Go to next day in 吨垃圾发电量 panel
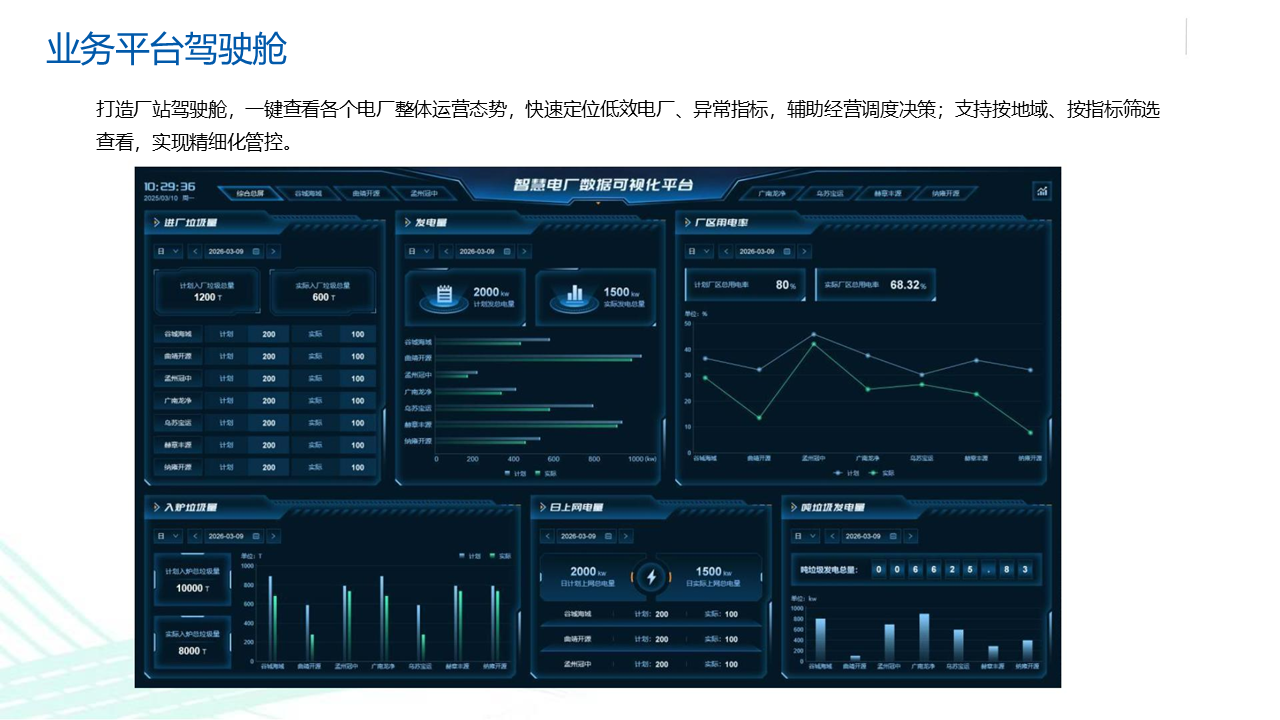Image resolution: width=1280 pixels, height=720 pixels. pyautogui.click(x=911, y=536)
